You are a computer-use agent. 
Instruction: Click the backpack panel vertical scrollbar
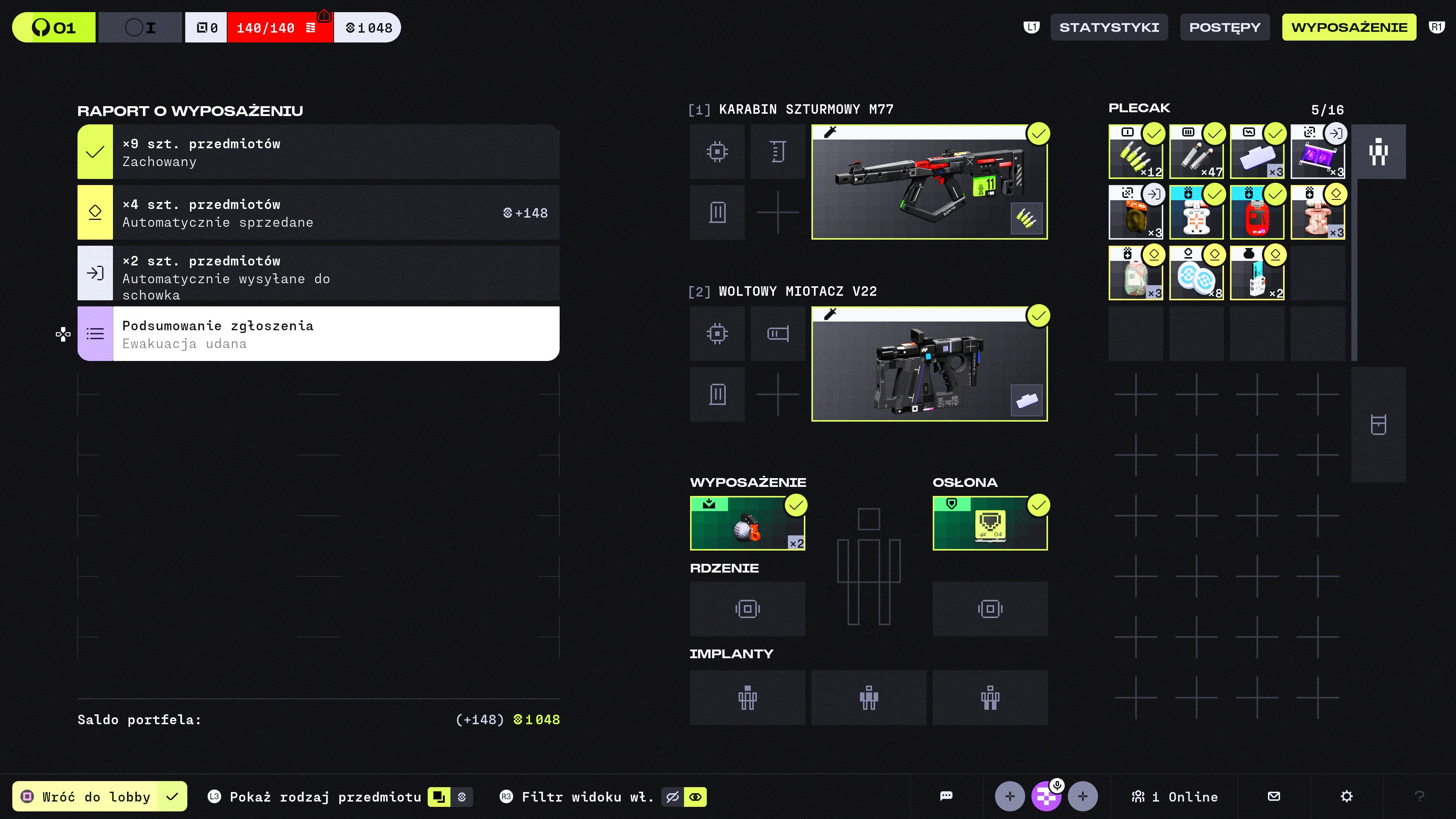1354,270
